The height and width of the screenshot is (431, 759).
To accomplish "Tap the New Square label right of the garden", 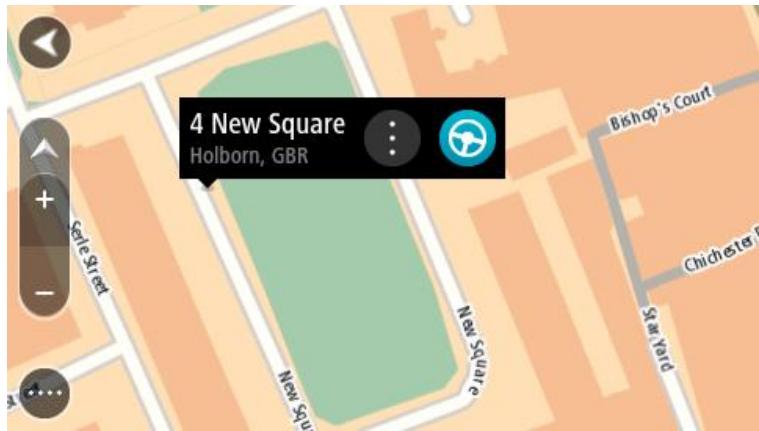I will (x=473, y=350).
